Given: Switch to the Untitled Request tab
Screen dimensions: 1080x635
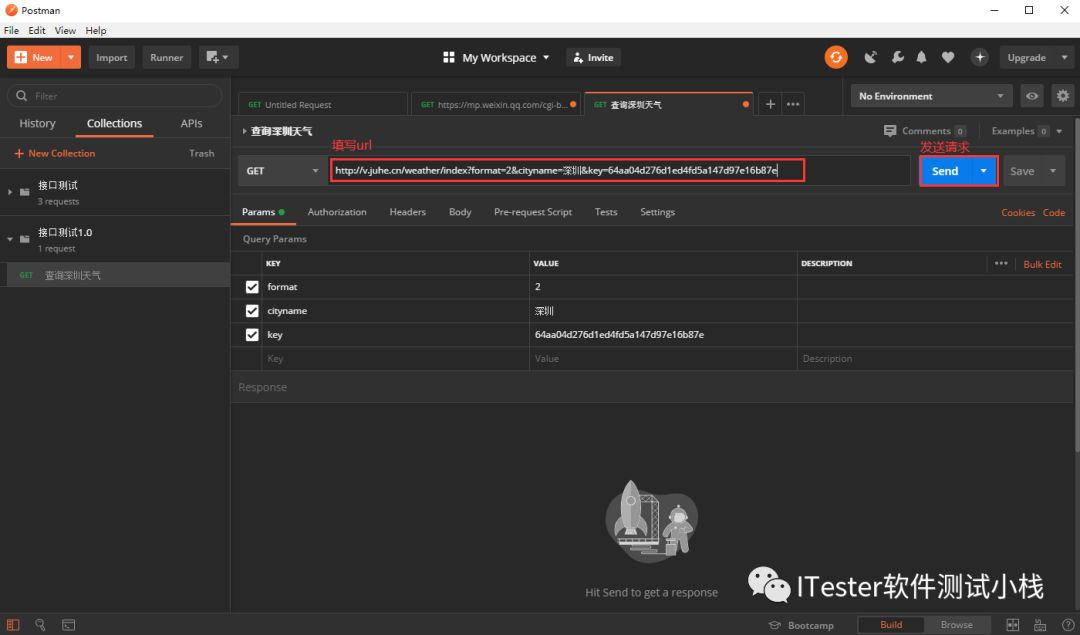Looking at the screenshot, I should (x=323, y=104).
